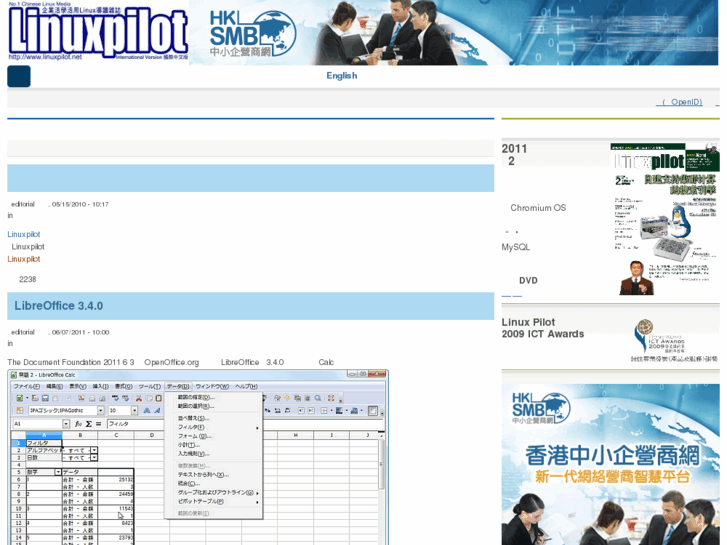Expand the ピボットテーブル submenu
This screenshot has width=727, height=545.
click(257, 502)
